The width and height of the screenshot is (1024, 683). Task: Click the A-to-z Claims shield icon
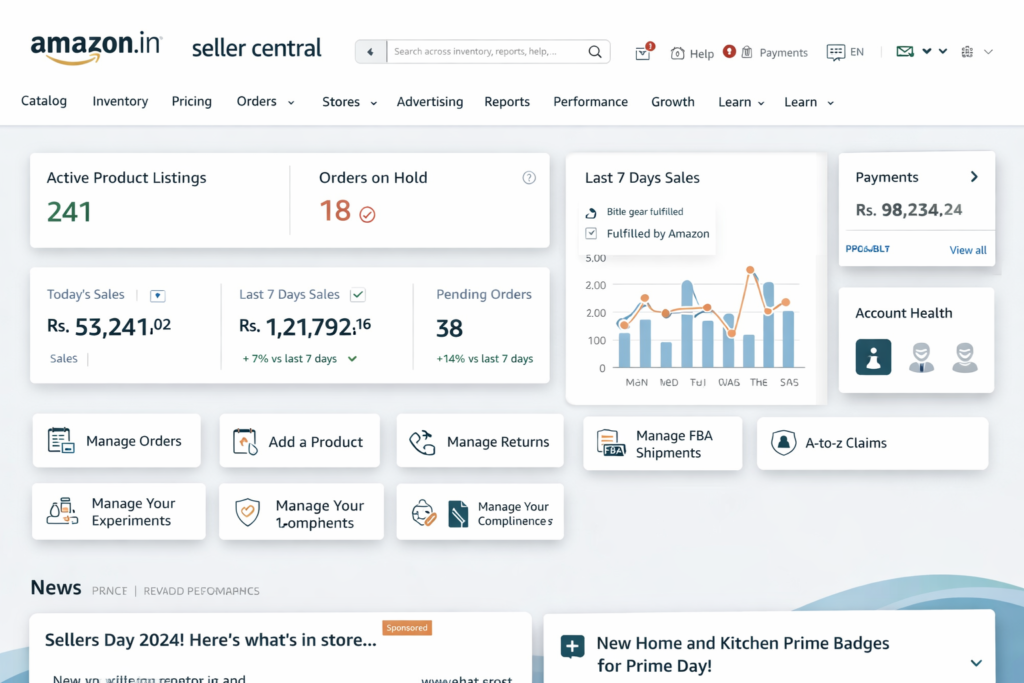pyautogui.click(x=783, y=443)
